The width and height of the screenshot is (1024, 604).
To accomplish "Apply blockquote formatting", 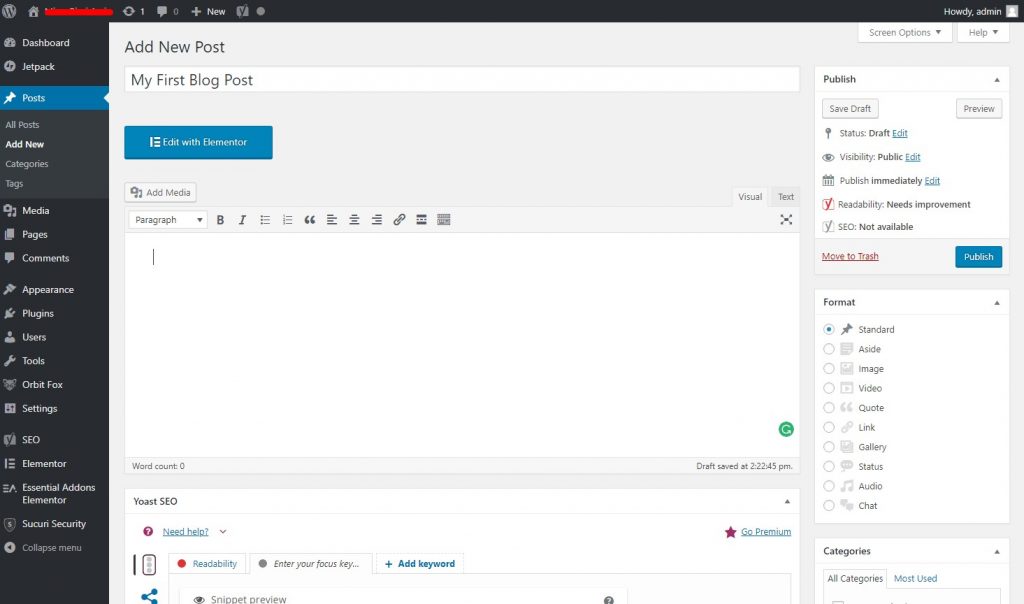I will tap(310, 220).
